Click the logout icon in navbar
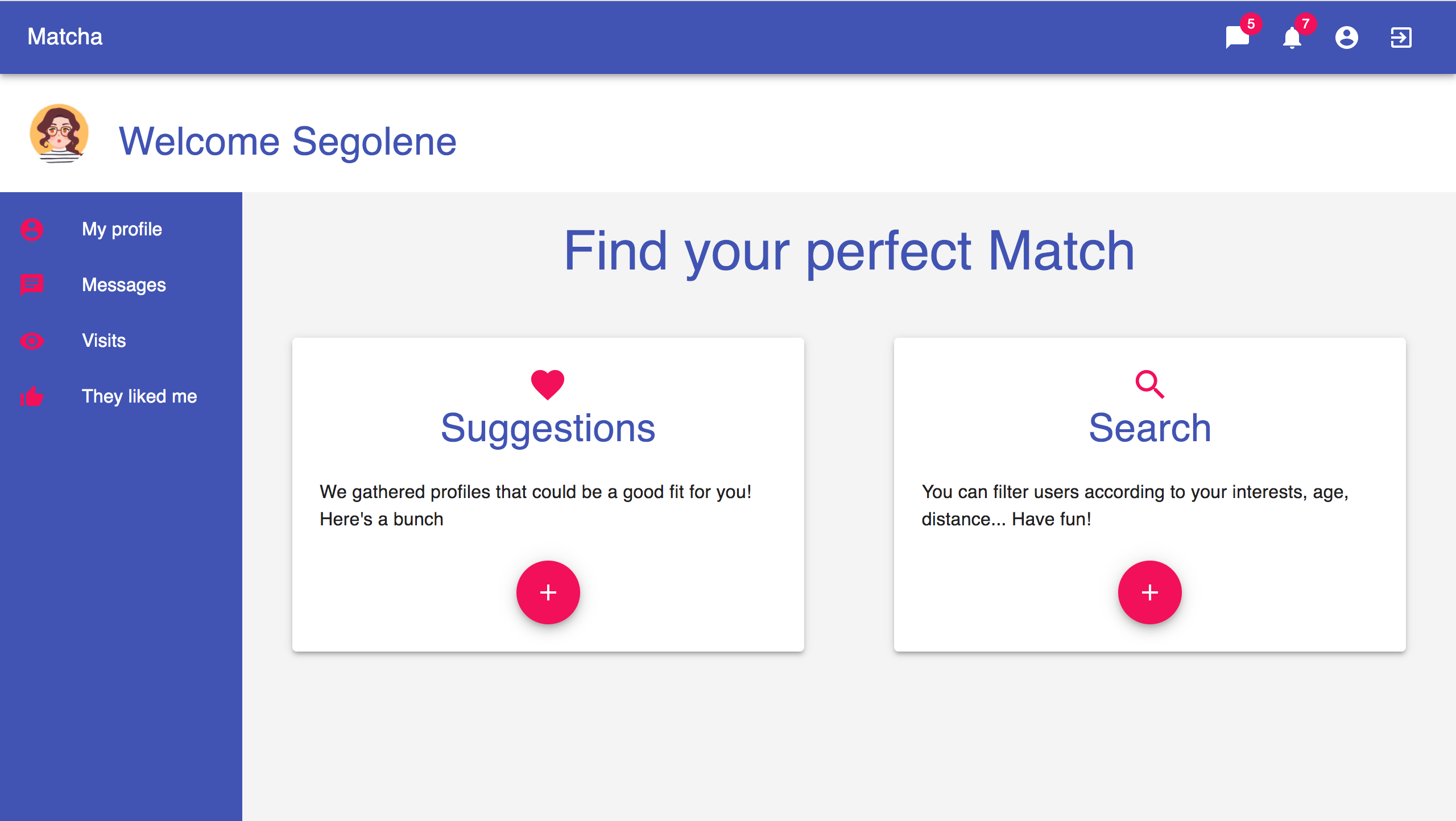Image resolution: width=1456 pixels, height=821 pixels. pyautogui.click(x=1401, y=37)
